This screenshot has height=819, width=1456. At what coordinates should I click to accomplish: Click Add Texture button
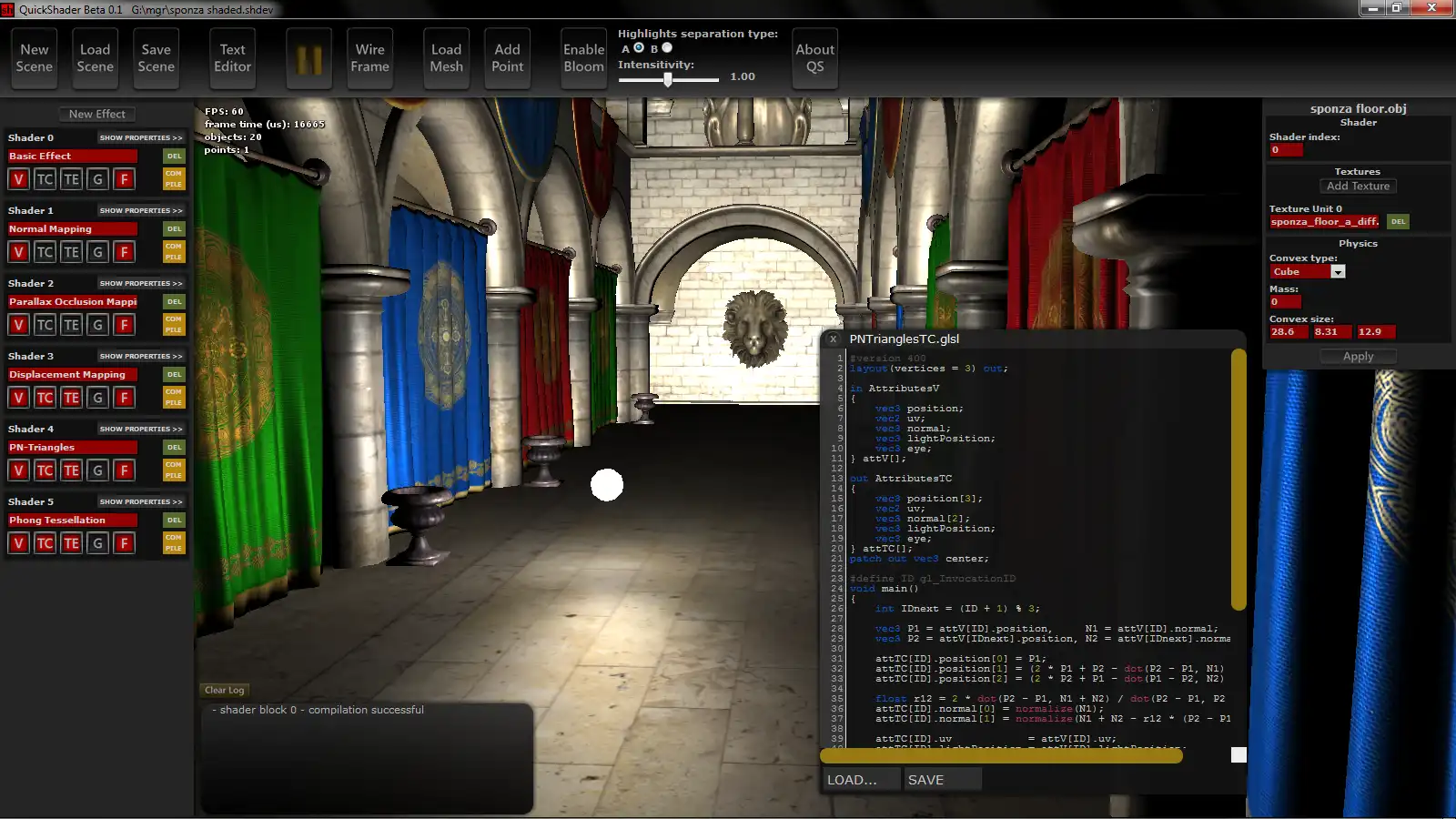(x=1359, y=187)
